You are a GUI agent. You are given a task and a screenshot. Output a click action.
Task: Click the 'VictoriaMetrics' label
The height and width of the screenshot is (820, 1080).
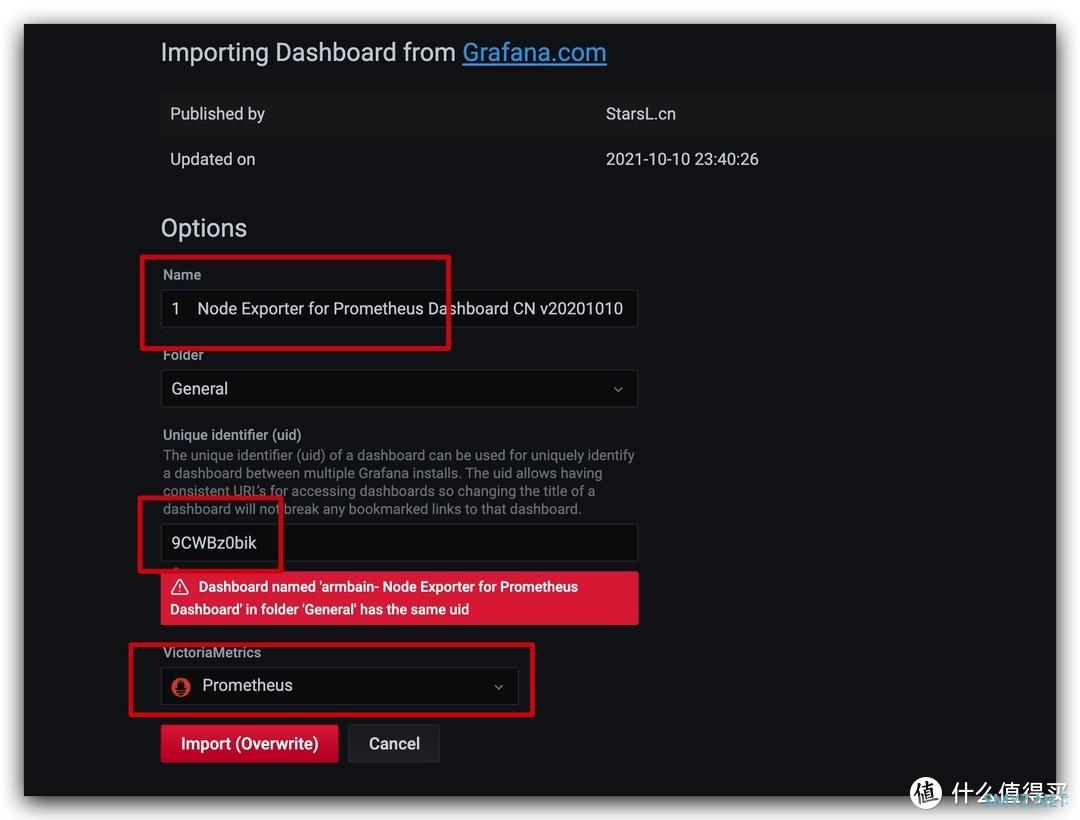[x=212, y=653]
